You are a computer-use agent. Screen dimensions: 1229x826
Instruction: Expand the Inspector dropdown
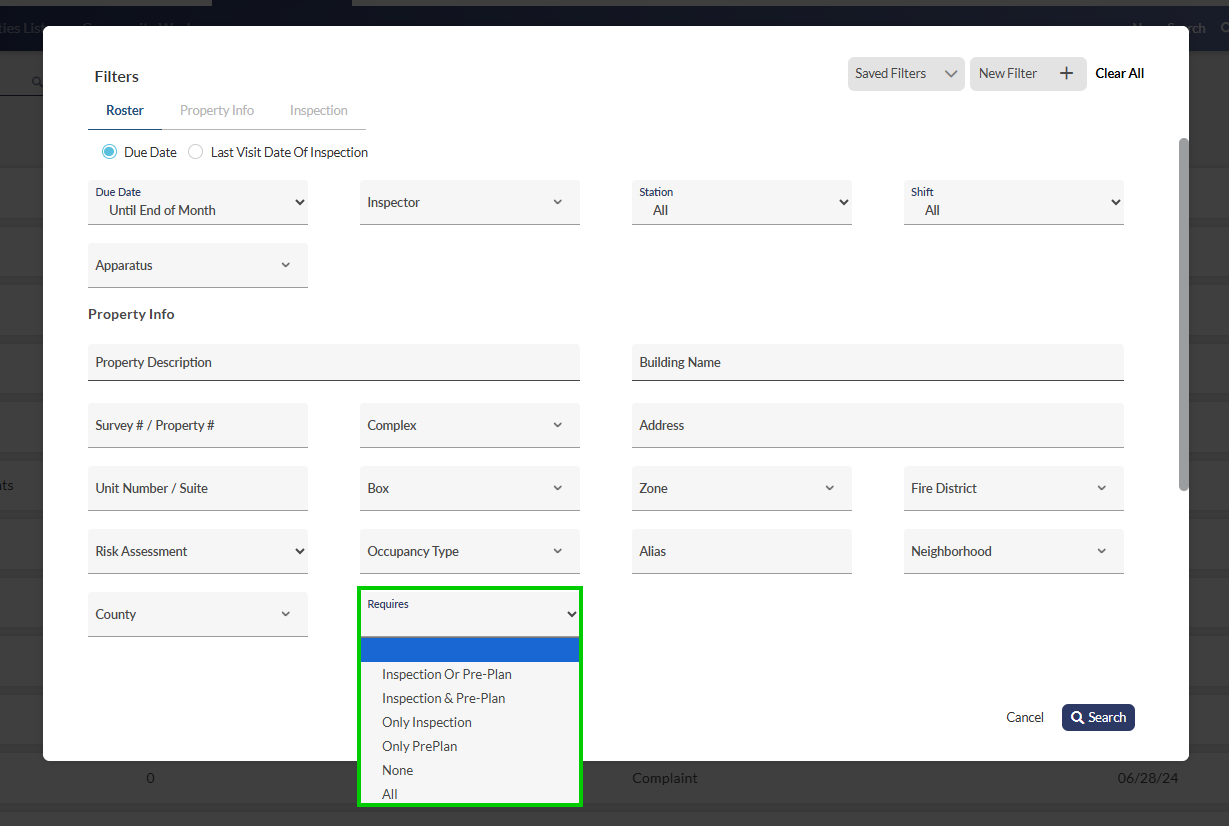pyautogui.click(x=469, y=202)
